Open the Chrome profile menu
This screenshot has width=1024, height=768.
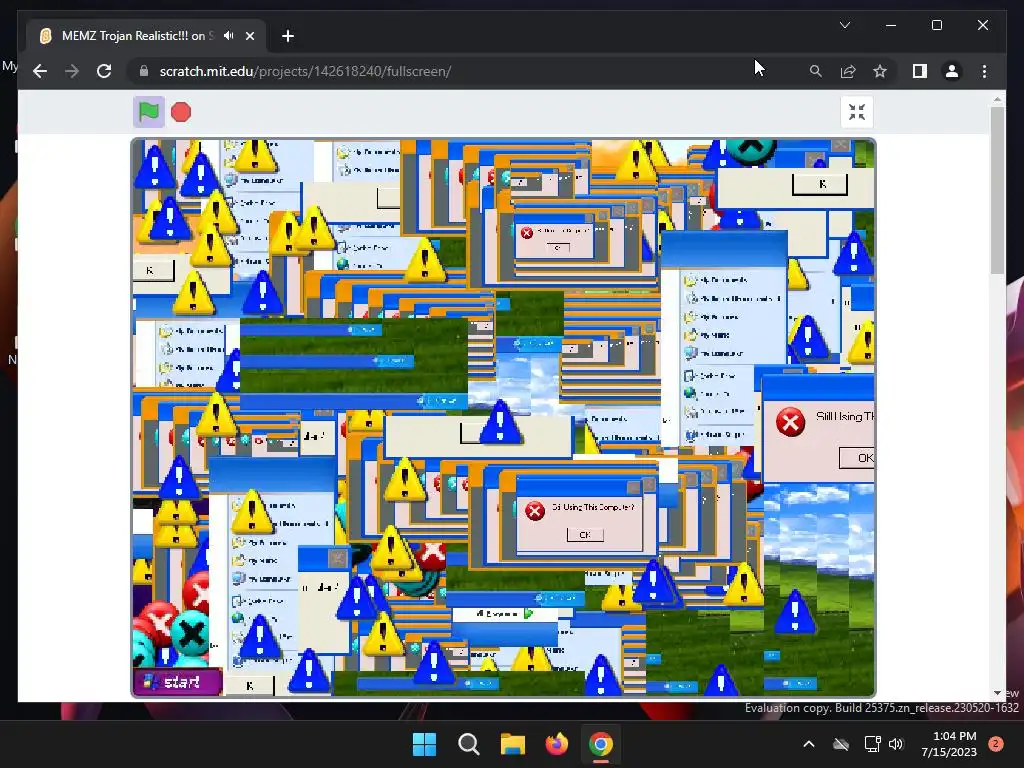(x=952, y=71)
